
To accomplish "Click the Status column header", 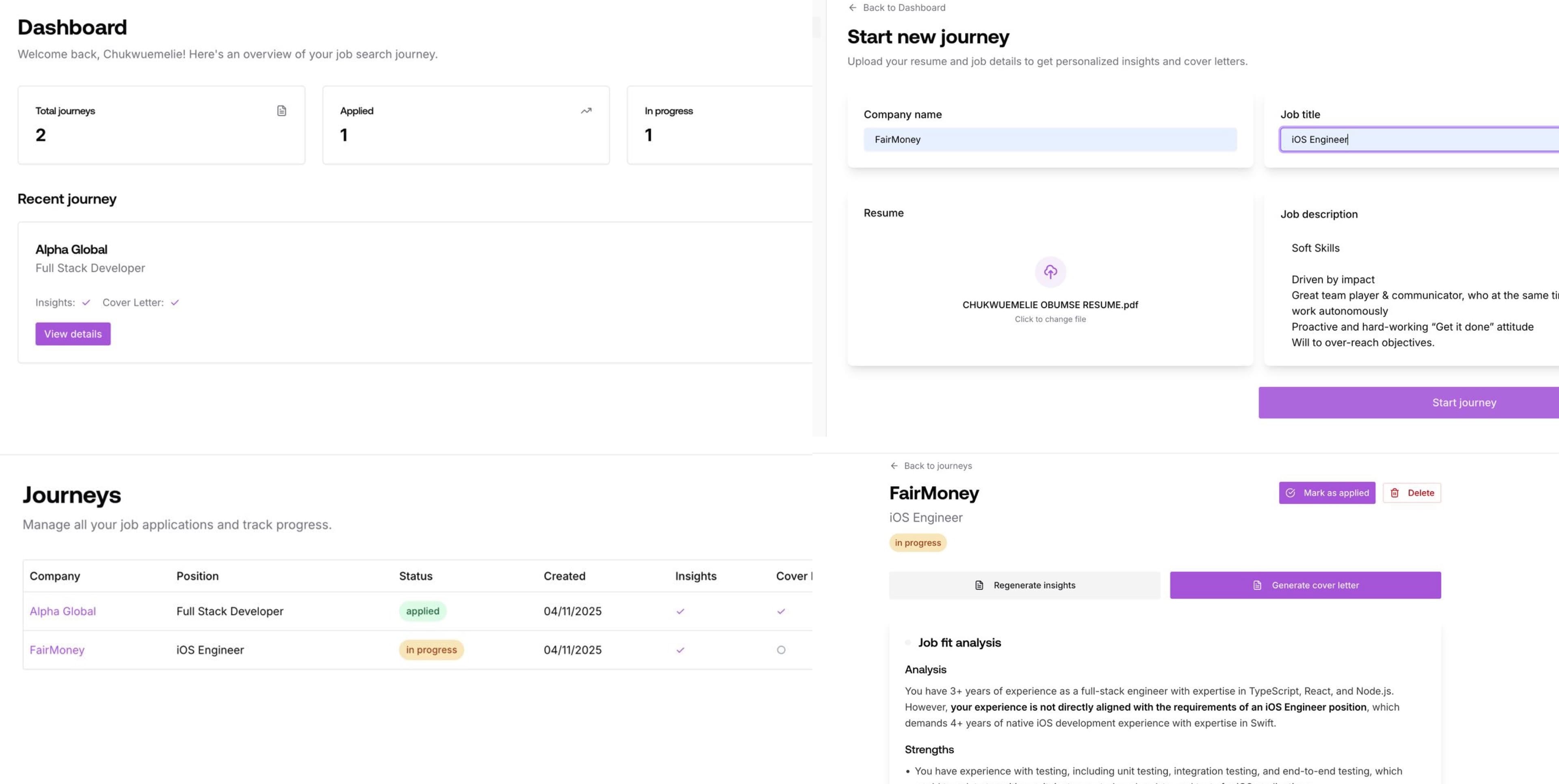I will (x=415, y=576).
